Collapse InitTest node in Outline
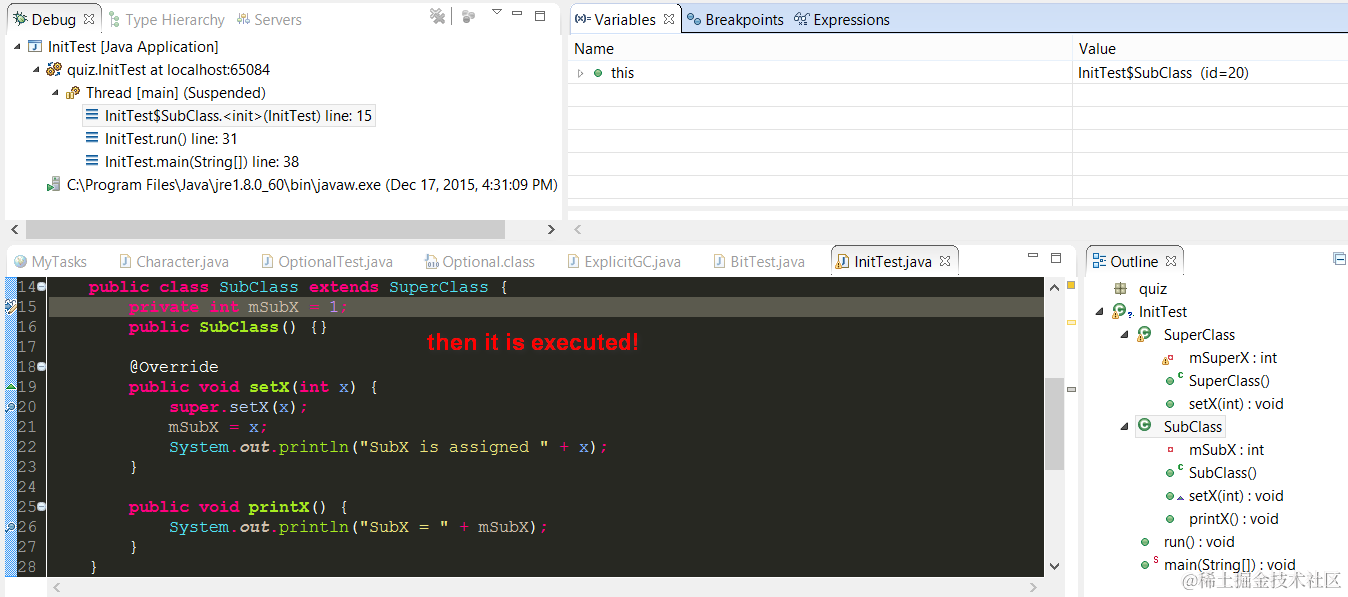1348x597 pixels. tap(1101, 312)
